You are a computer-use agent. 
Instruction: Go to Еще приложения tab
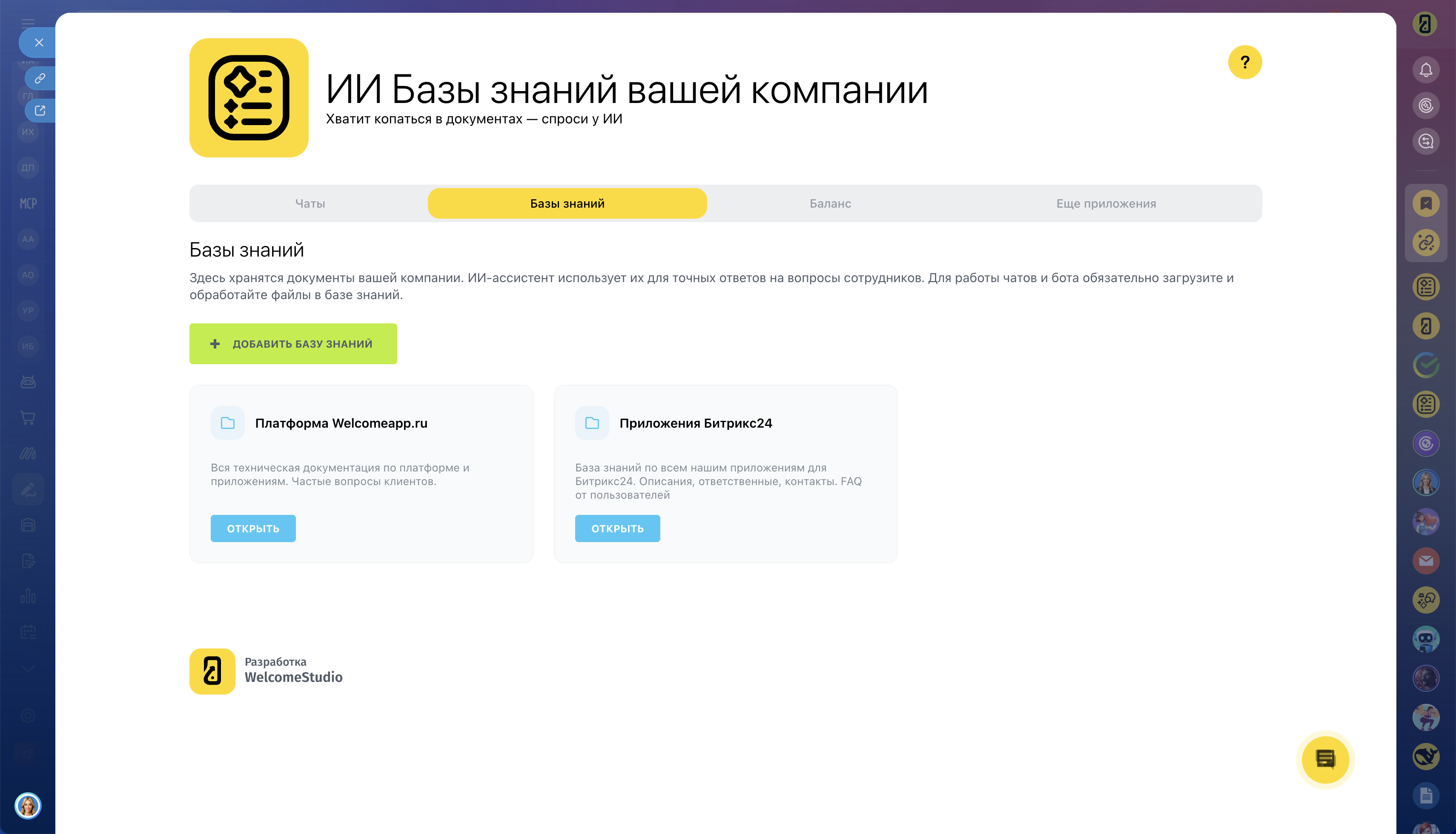(x=1105, y=203)
